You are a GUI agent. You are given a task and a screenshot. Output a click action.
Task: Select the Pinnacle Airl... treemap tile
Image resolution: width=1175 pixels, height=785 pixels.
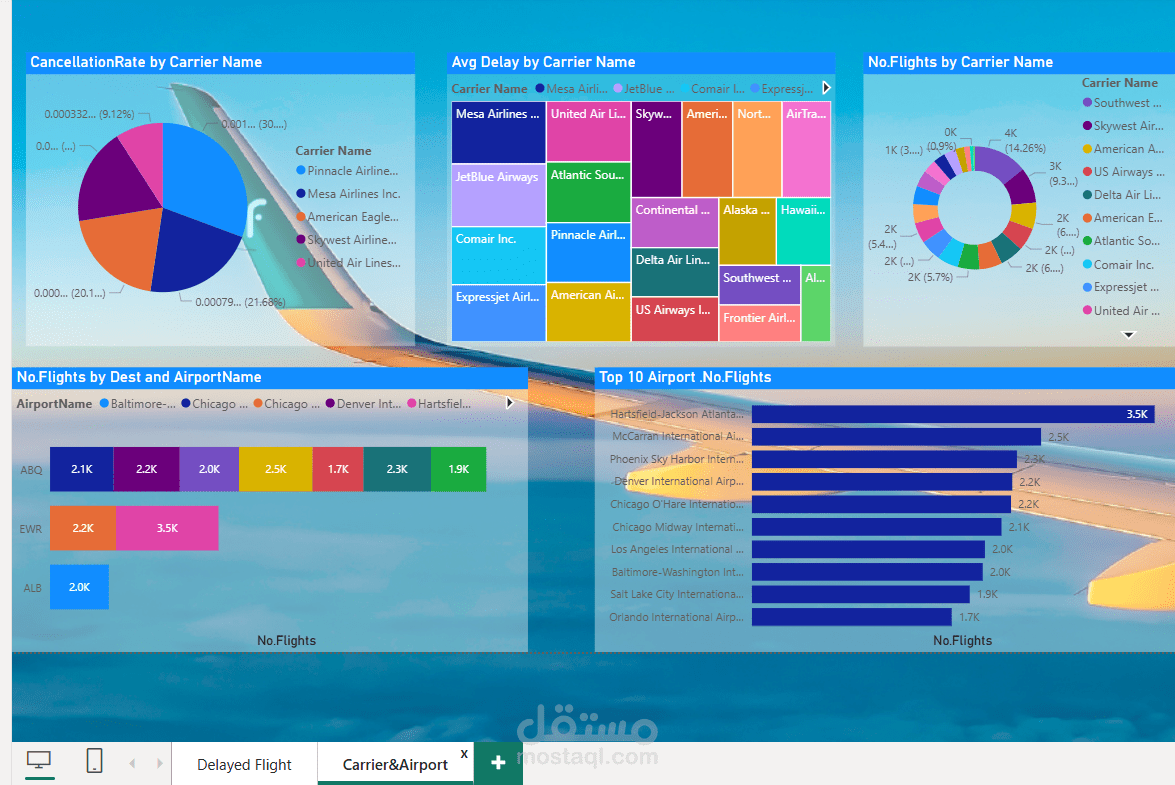point(588,252)
